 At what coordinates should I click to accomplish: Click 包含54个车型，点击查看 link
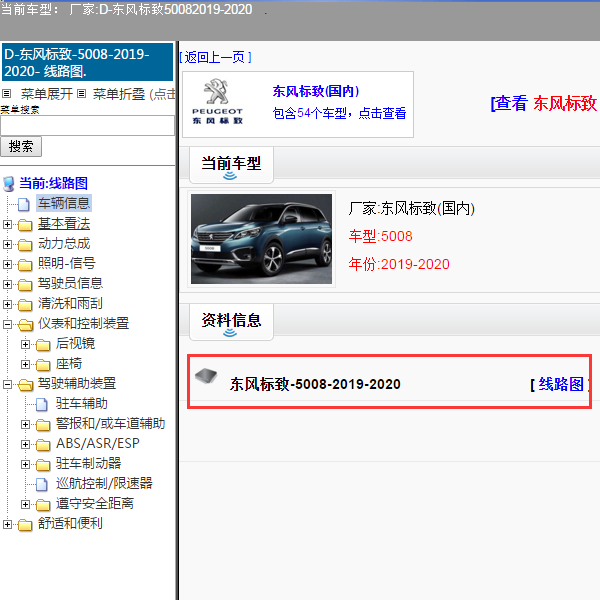point(339,113)
